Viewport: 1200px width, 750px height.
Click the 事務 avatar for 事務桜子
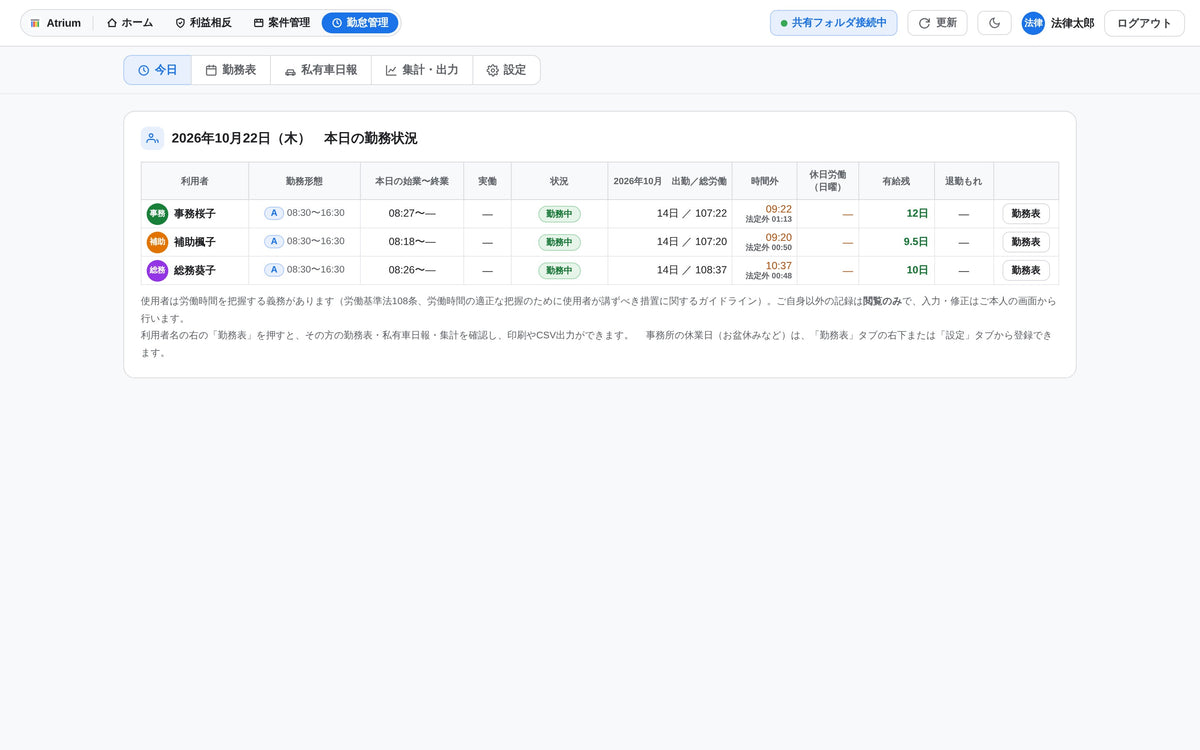(157, 214)
